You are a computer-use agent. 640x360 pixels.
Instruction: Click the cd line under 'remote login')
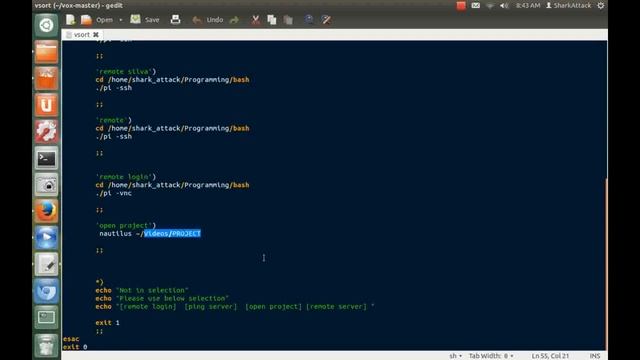pyautogui.click(x=172, y=185)
